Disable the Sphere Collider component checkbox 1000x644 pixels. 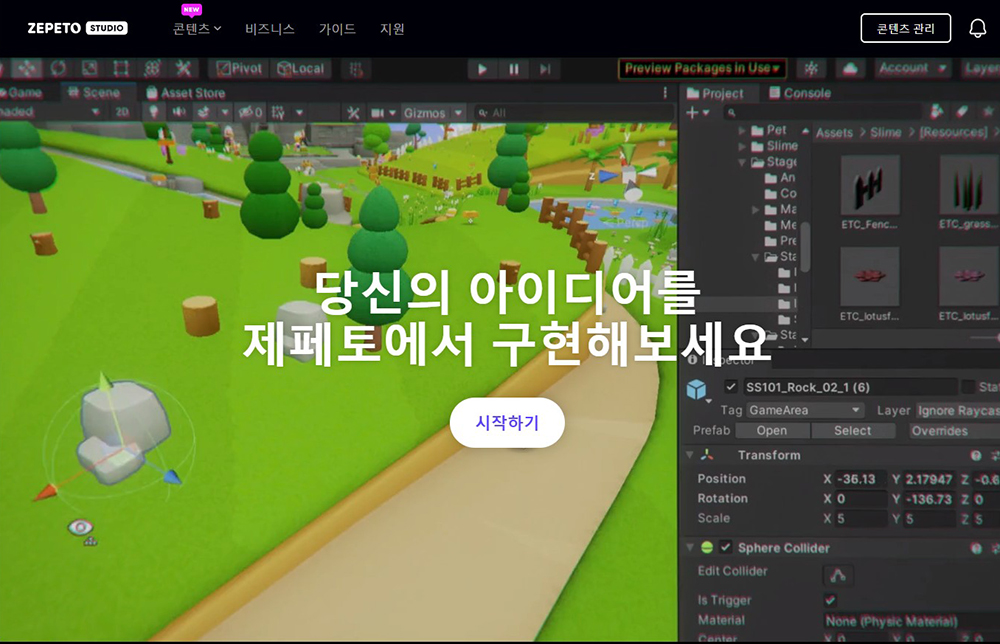[726, 548]
